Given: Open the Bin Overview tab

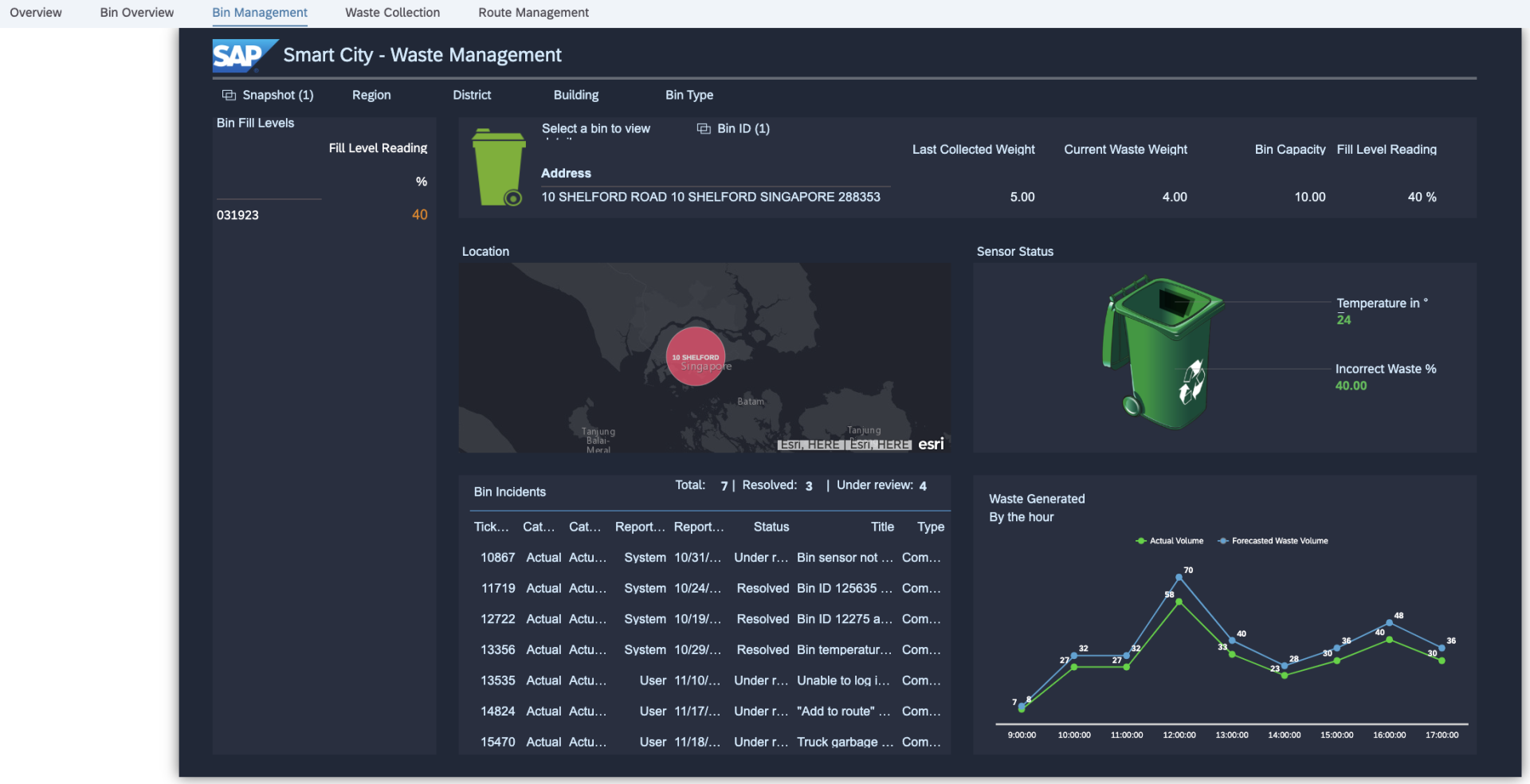Looking at the screenshot, I should tap(137, 13).
